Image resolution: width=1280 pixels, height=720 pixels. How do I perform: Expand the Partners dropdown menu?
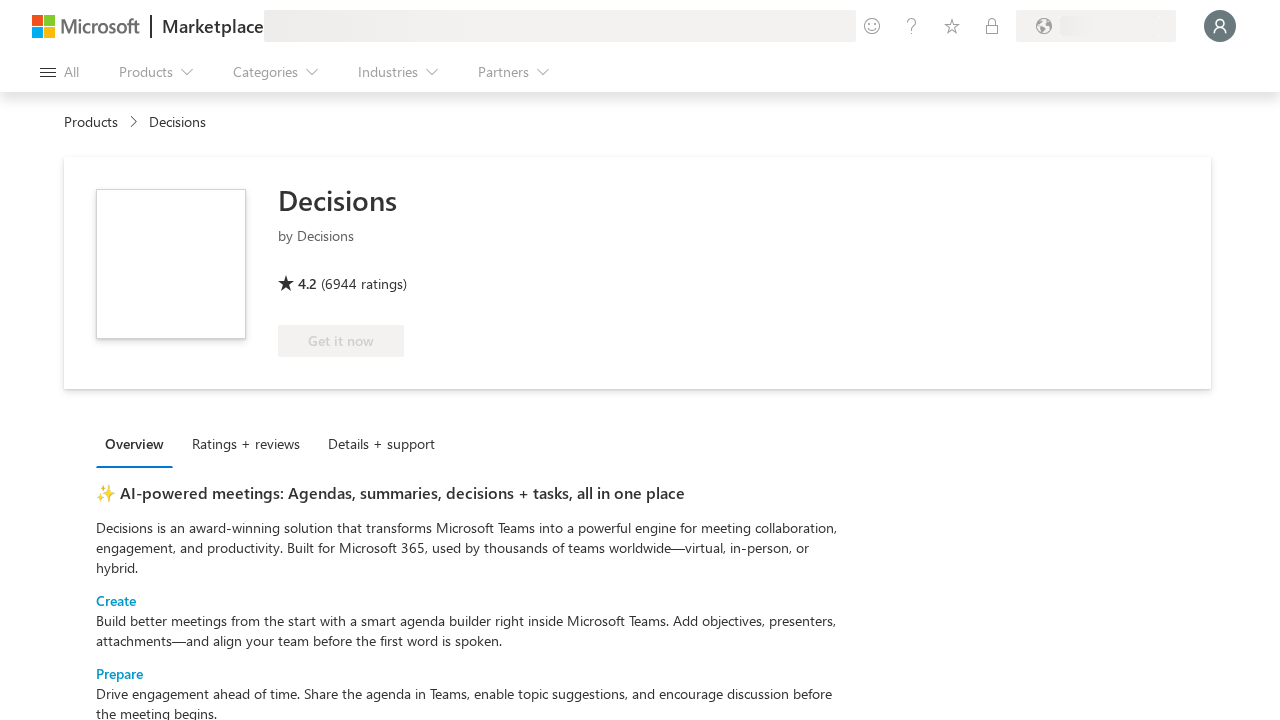(513, 72)
